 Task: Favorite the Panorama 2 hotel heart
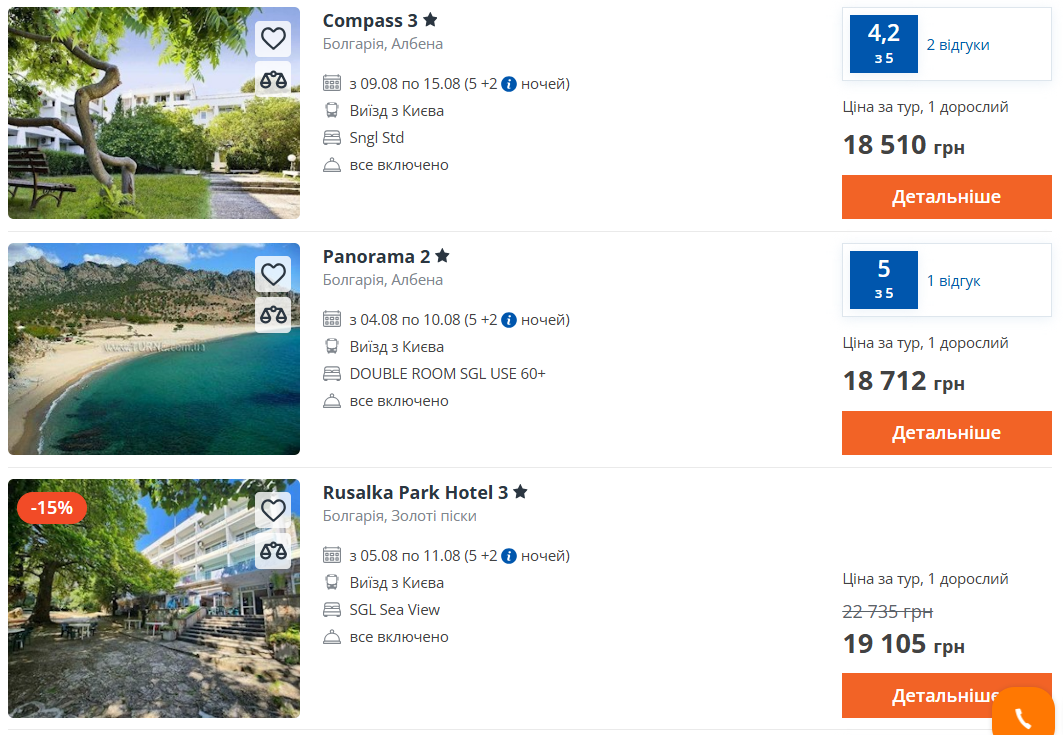tap(273, 274)
